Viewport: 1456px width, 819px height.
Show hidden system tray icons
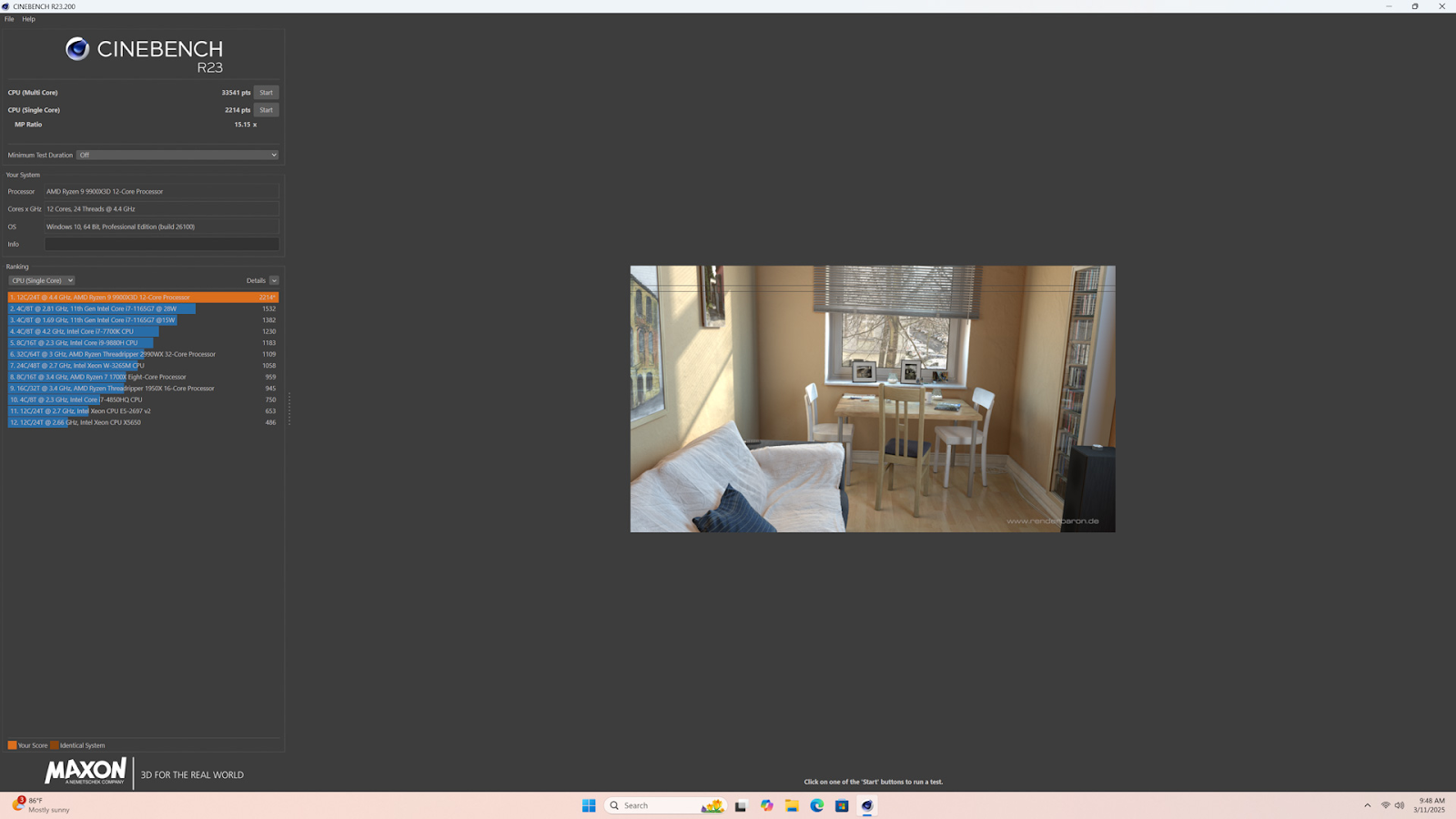(x=1367, y=805)
